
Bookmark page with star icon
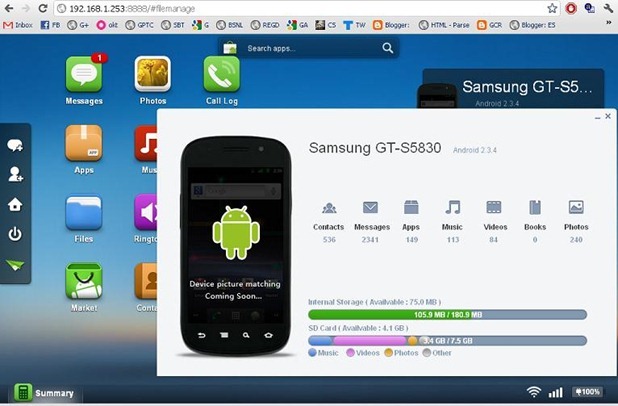552,8
